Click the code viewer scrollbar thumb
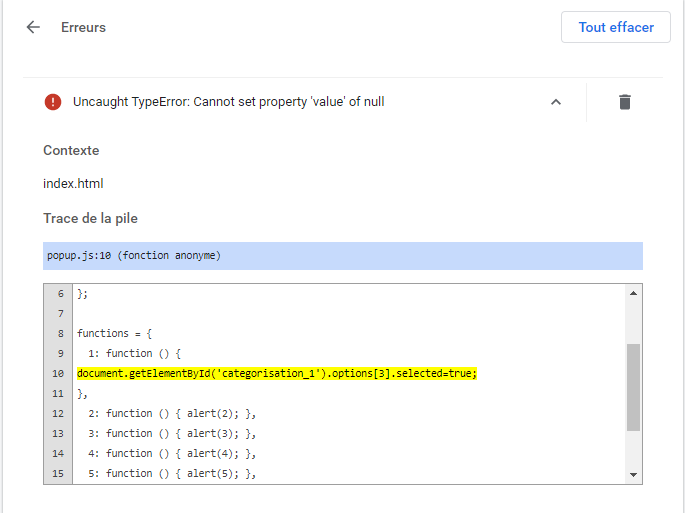This screenshot has width=685, height=513. coord(633,387)
